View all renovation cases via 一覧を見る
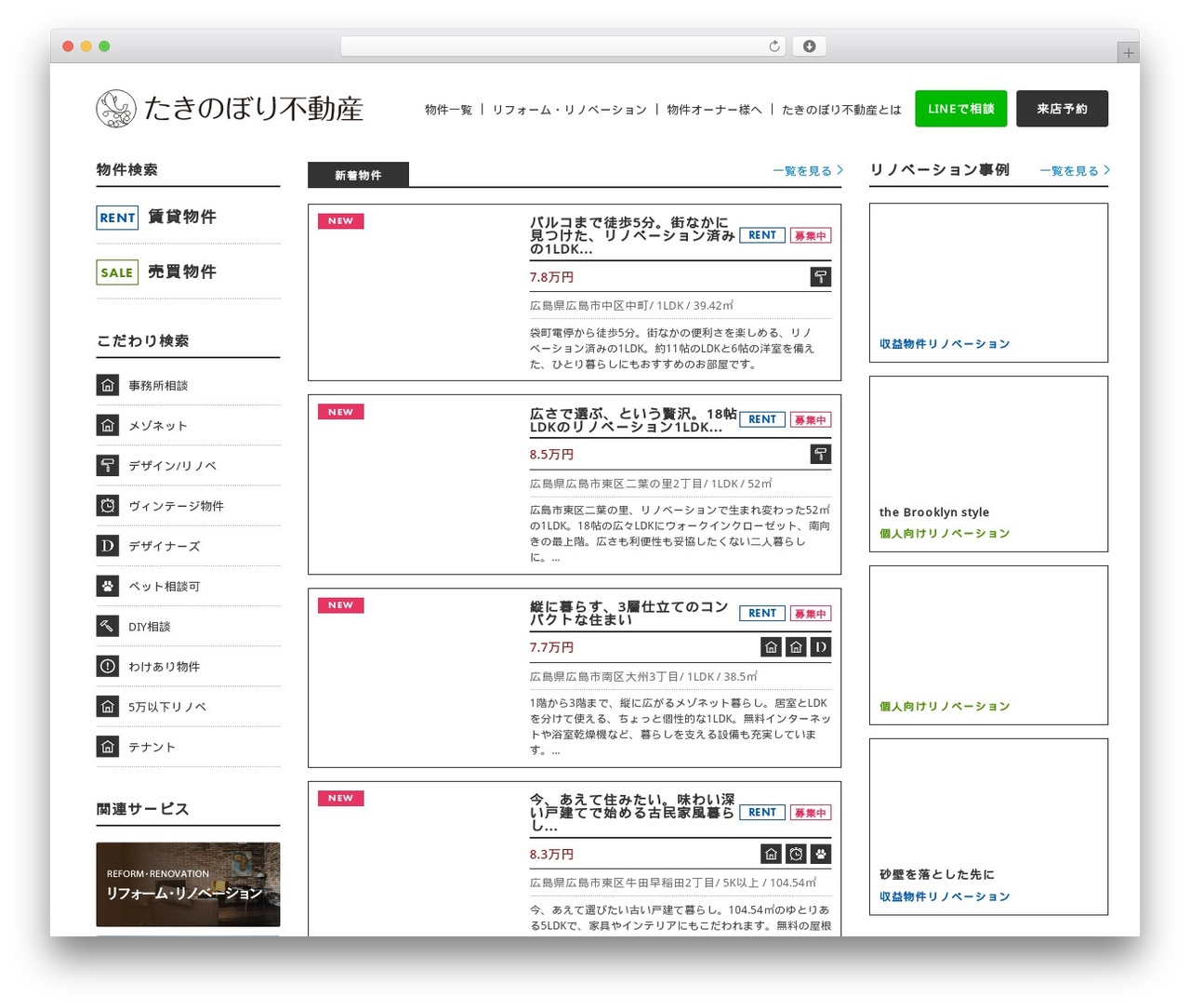This screenshot has width=1190, height=1008. (1075, 171)
